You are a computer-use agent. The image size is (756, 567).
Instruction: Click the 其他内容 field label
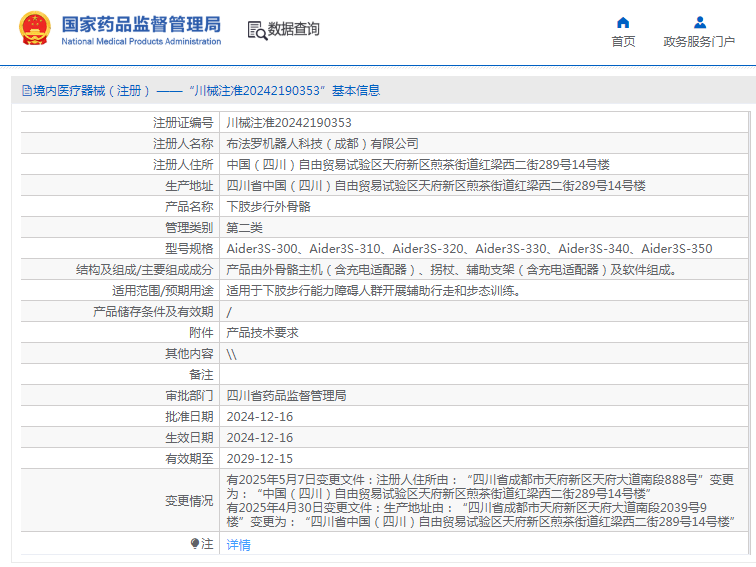tap(189, 354)
